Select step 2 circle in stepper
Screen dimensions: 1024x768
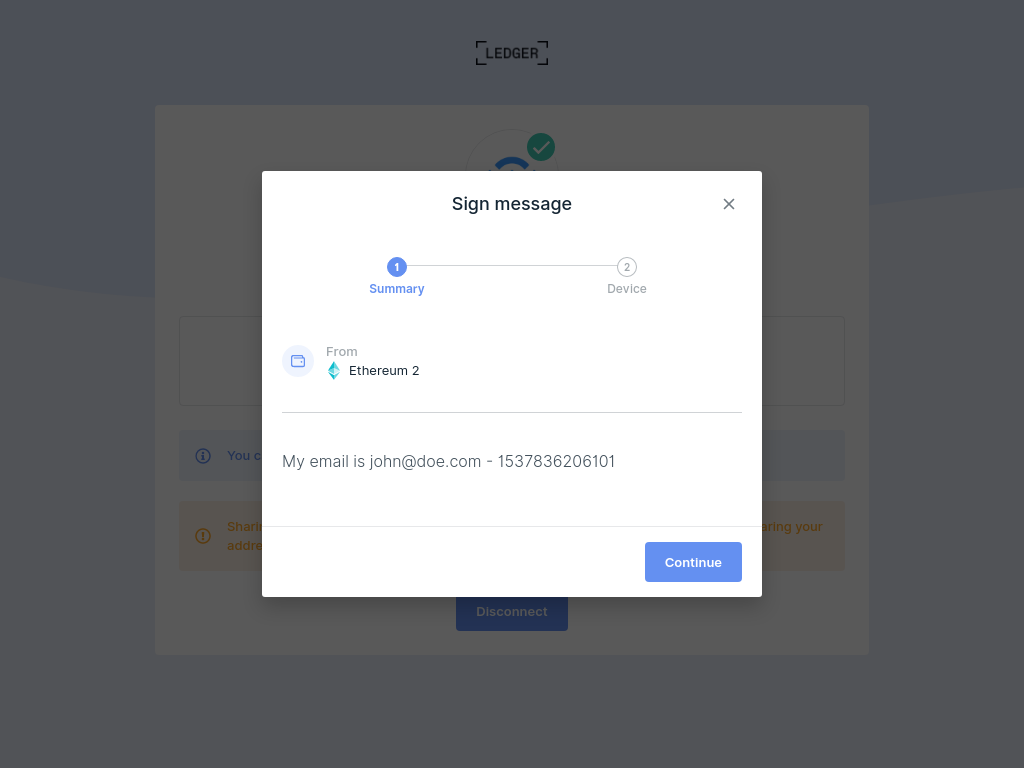point(627,267)
